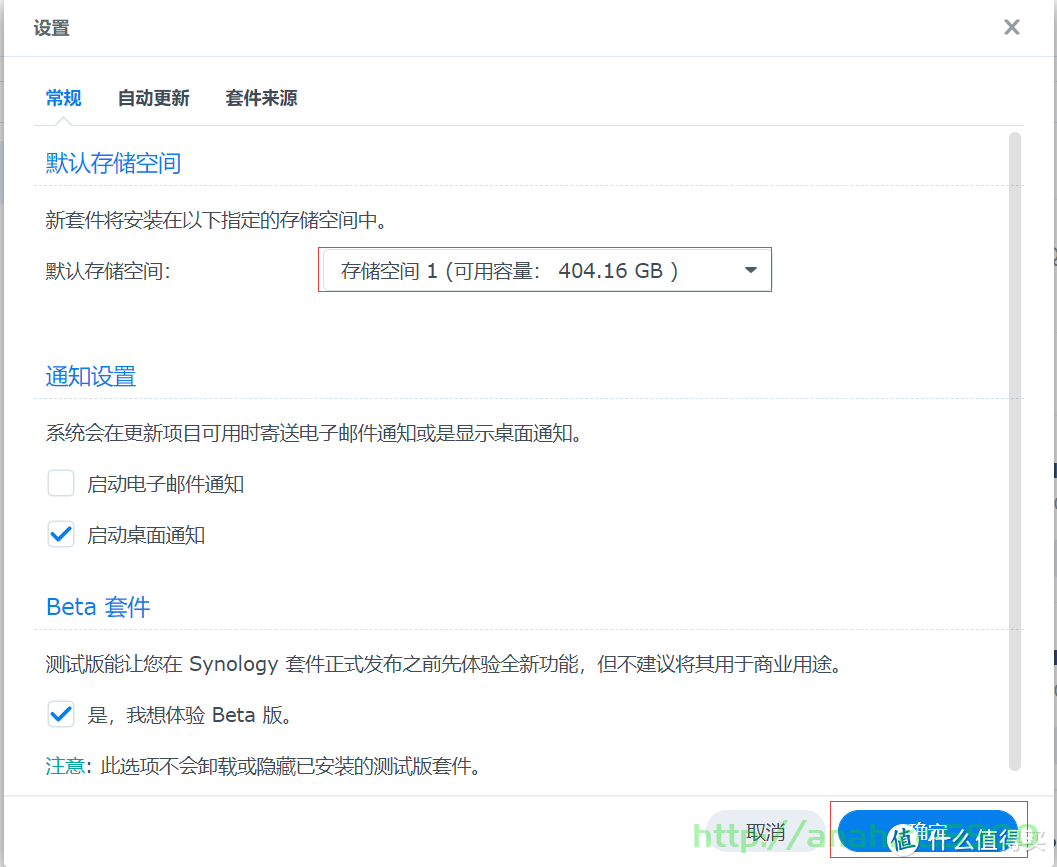Open the 默认存储空间 dropdown
Image resolution: width=1057 pixels, height=867 pixels.
545,270
